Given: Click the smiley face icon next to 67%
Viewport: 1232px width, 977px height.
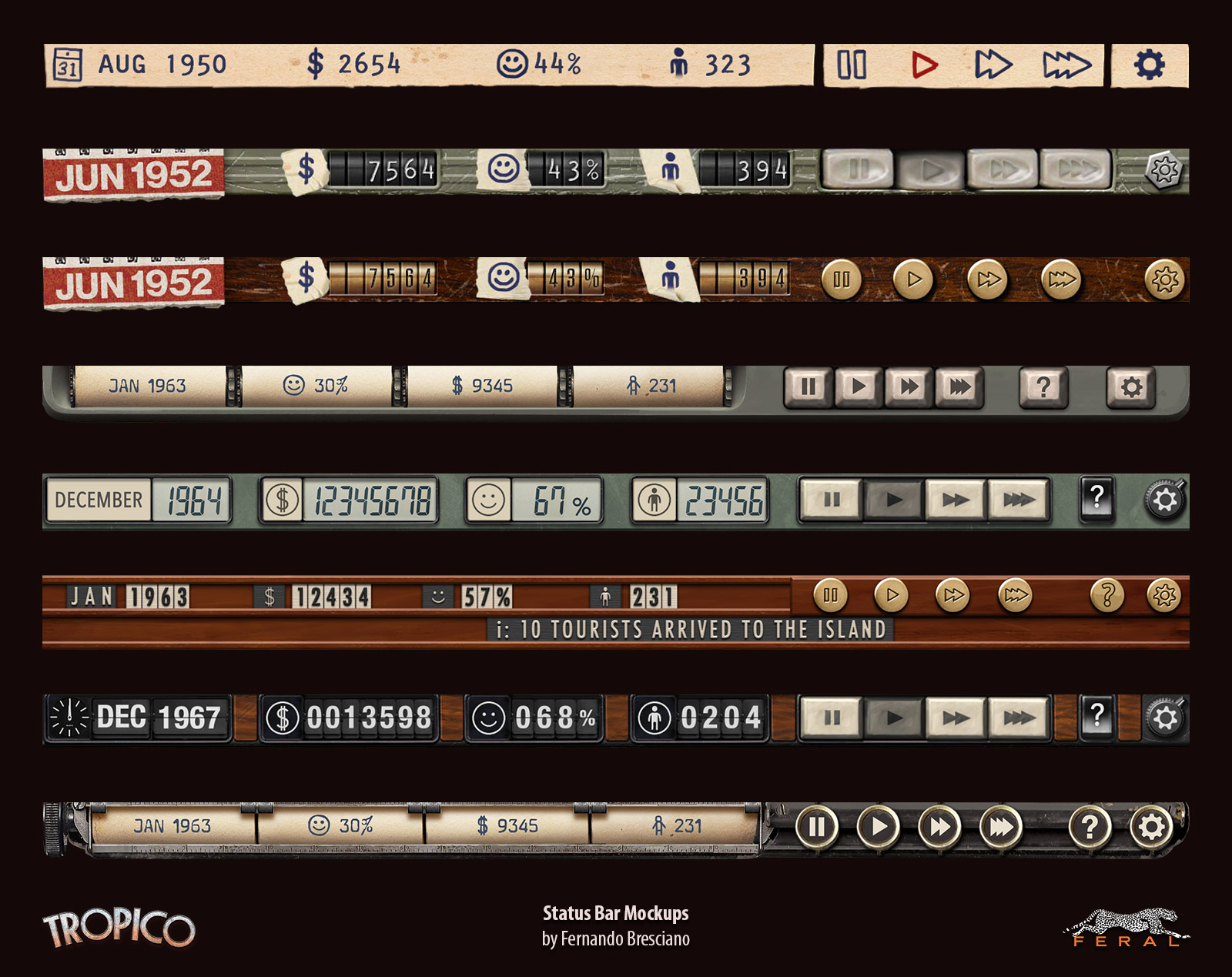Looking at the screenshot, I should [488, 500].
